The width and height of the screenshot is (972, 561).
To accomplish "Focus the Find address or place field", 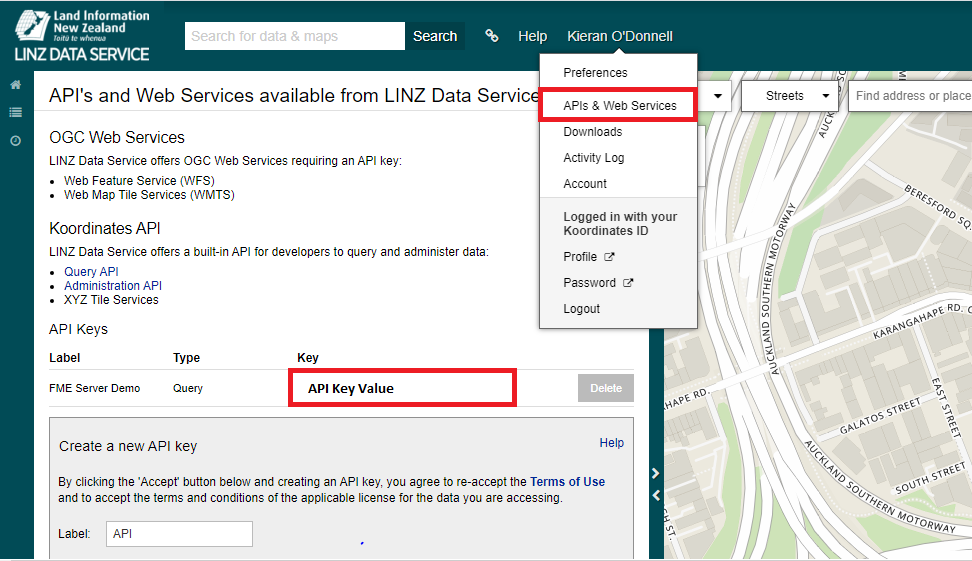I will [x=909, y=95].
